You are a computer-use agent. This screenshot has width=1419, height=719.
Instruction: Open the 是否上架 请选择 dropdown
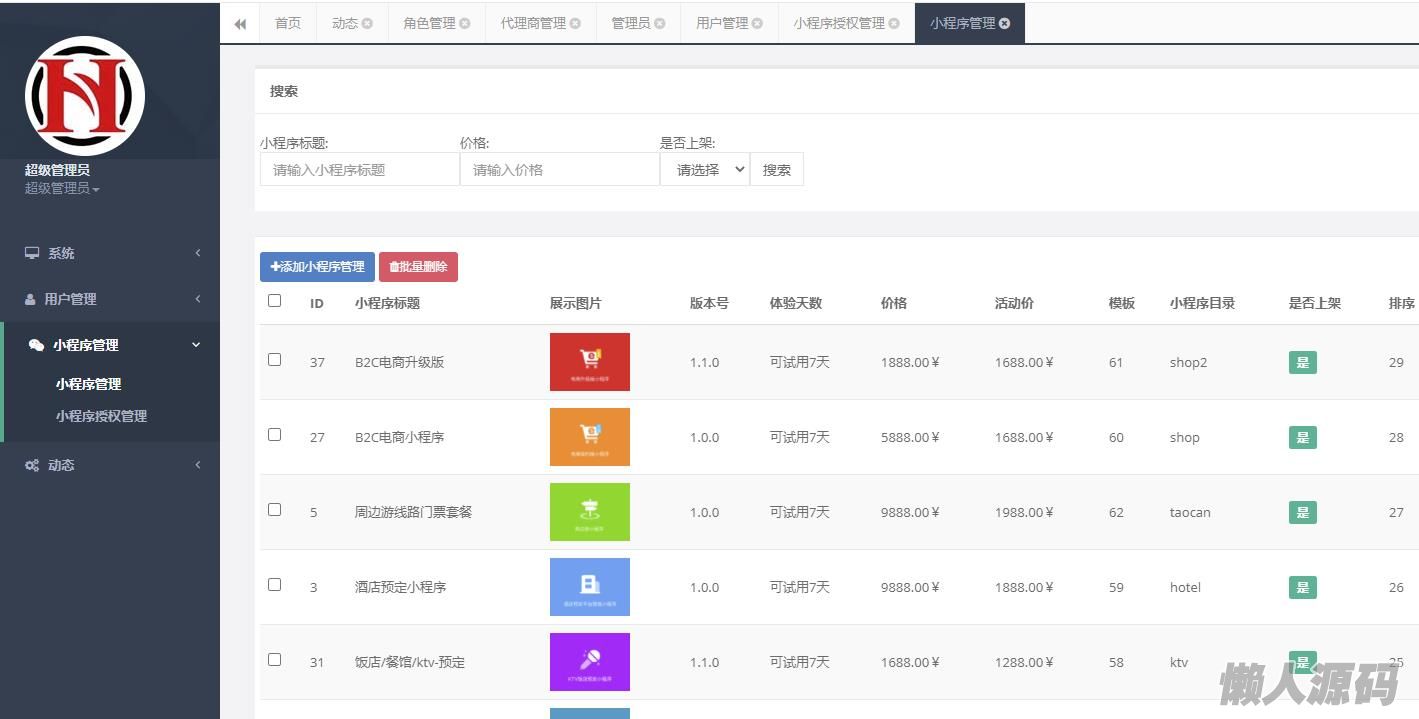click(x=705, y=170)
